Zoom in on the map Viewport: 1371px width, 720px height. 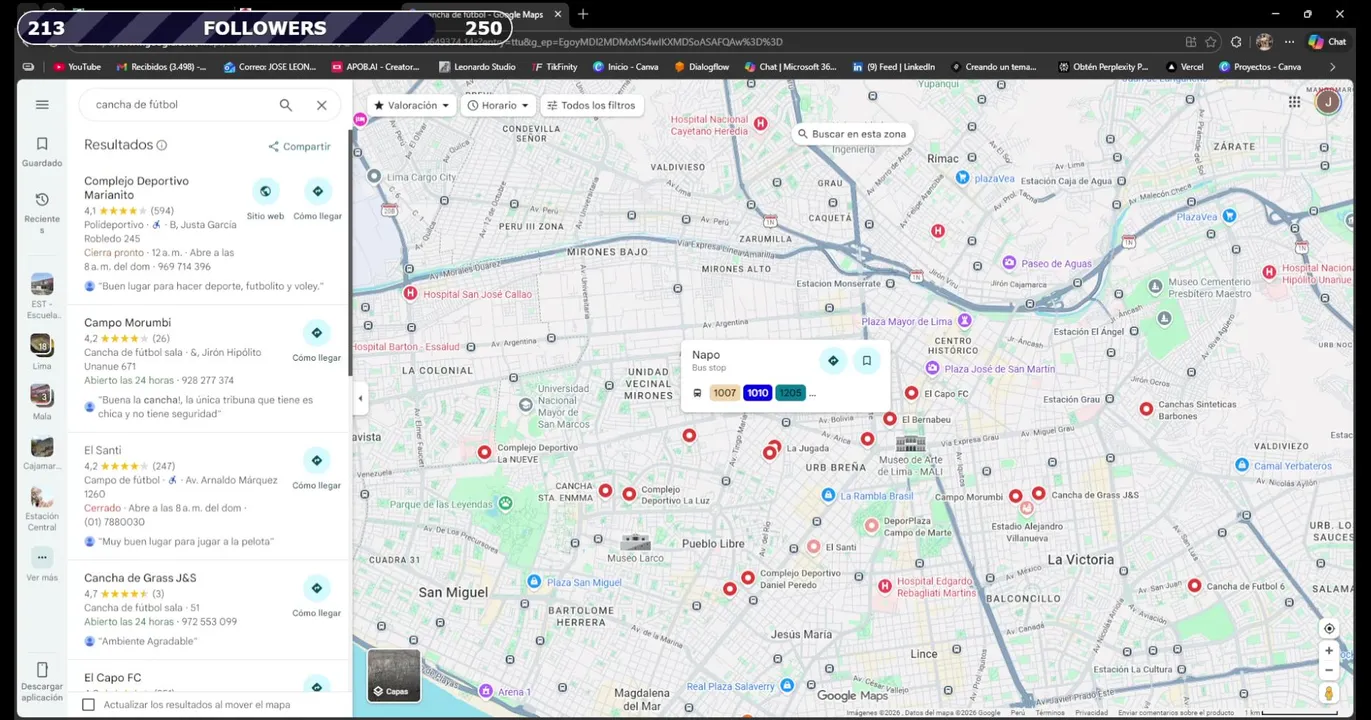[x=1329, y=651]
